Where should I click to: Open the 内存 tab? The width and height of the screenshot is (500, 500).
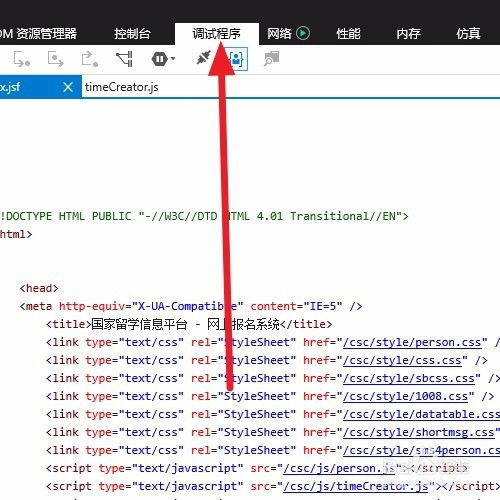coord(408,34)
